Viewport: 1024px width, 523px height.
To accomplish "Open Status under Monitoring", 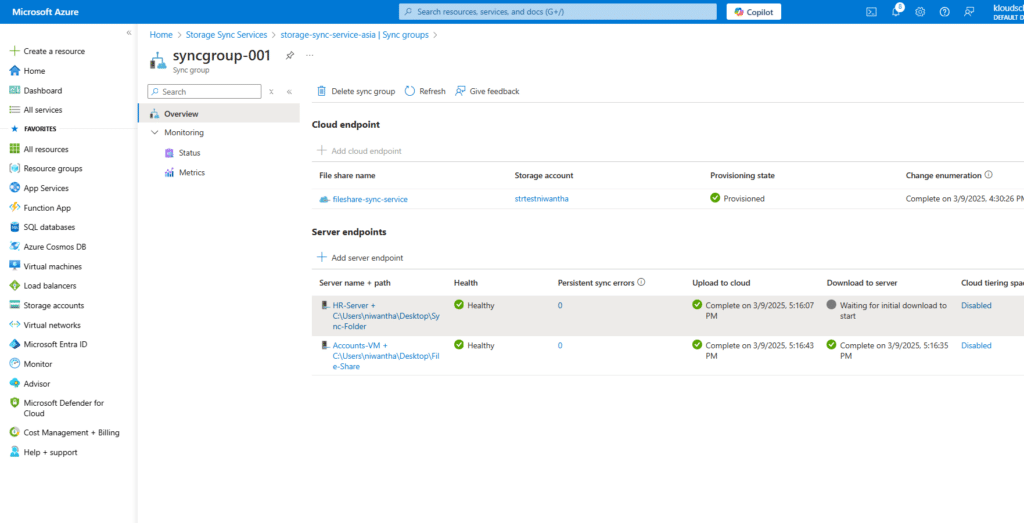I will pyautogui.click(x=189, y=153).
